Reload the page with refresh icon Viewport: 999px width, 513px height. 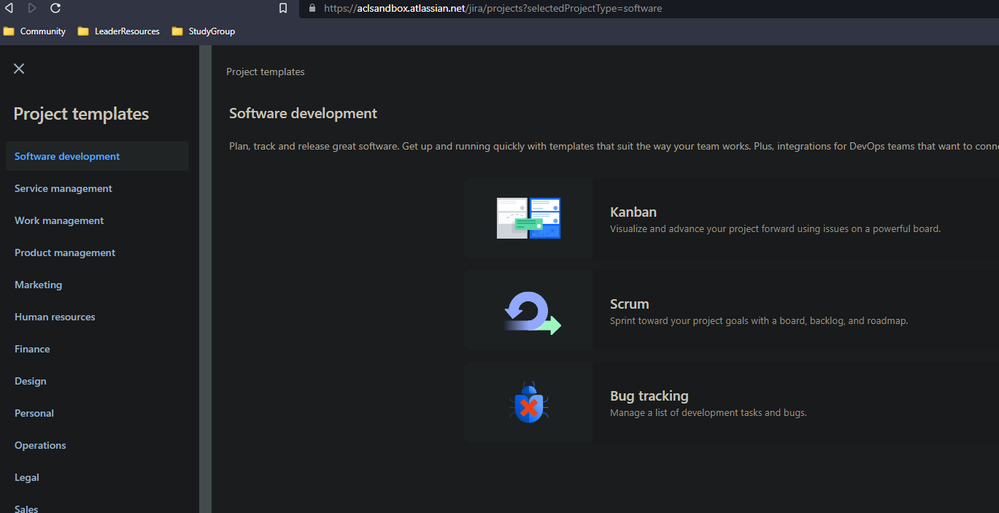click(55, 8)
